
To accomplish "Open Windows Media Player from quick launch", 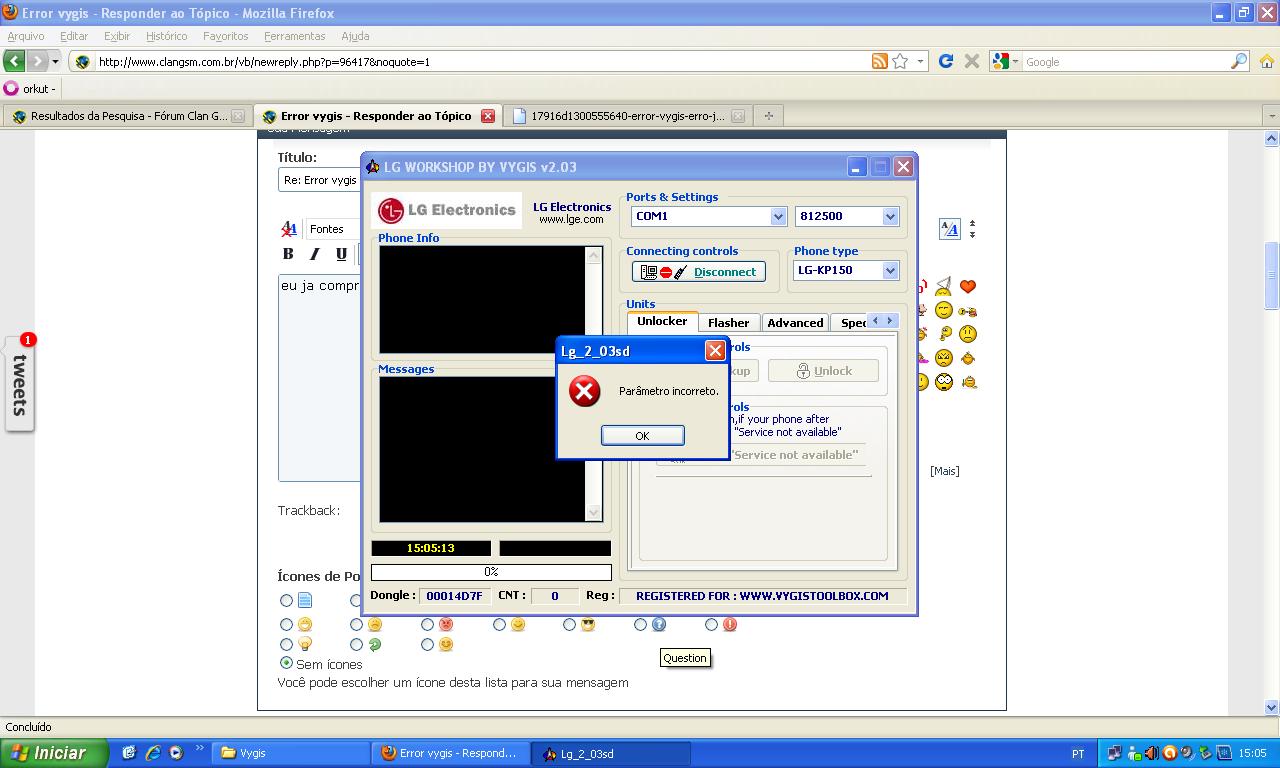I will click(176, 753).
